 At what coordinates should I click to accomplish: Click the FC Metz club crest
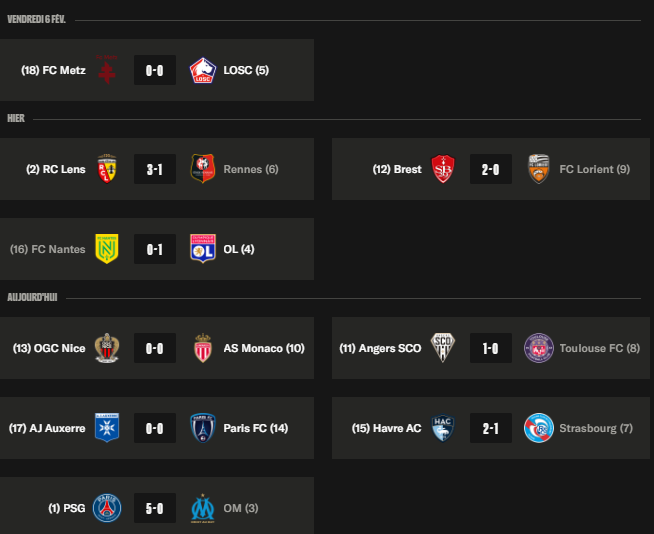pyautogui.click(x=107, y=70)
